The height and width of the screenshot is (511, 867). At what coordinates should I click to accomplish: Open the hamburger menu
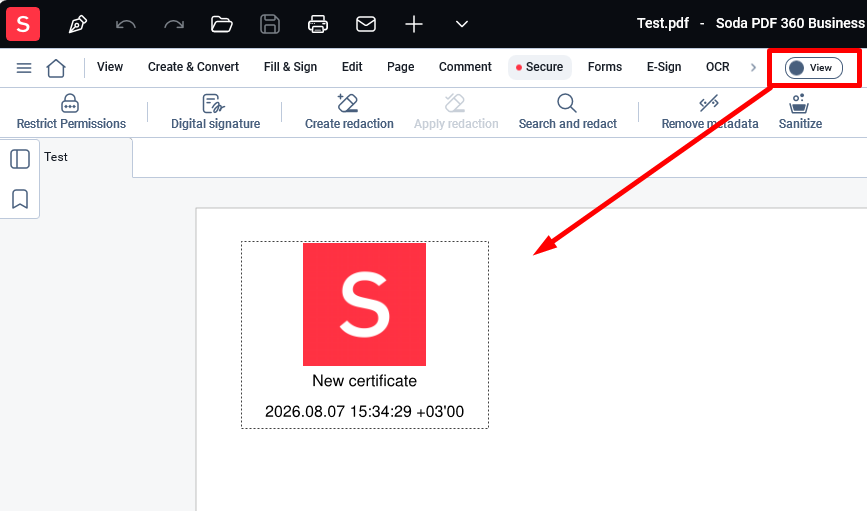pos(24,68)
